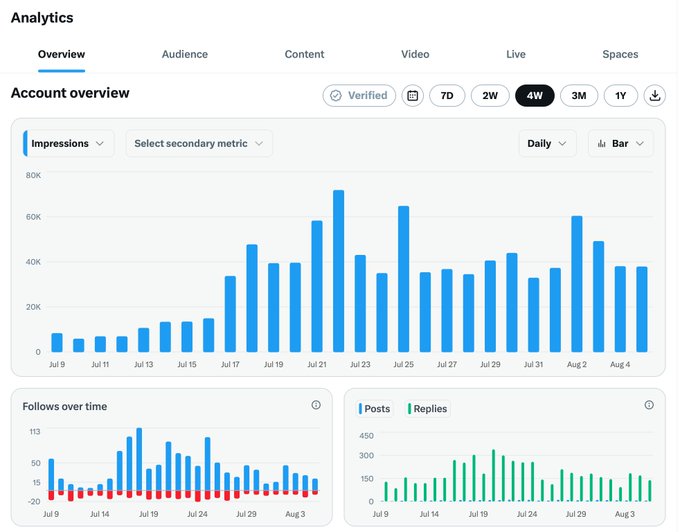
Task: Click the Aug 4 axis label on impressions chart
Action: click(x=620, y=365)
